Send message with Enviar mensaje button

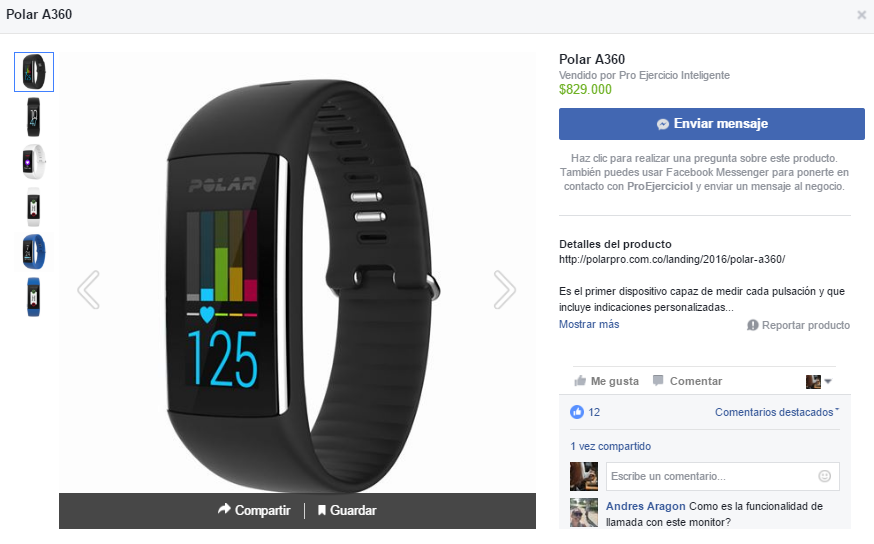(712, 124)
